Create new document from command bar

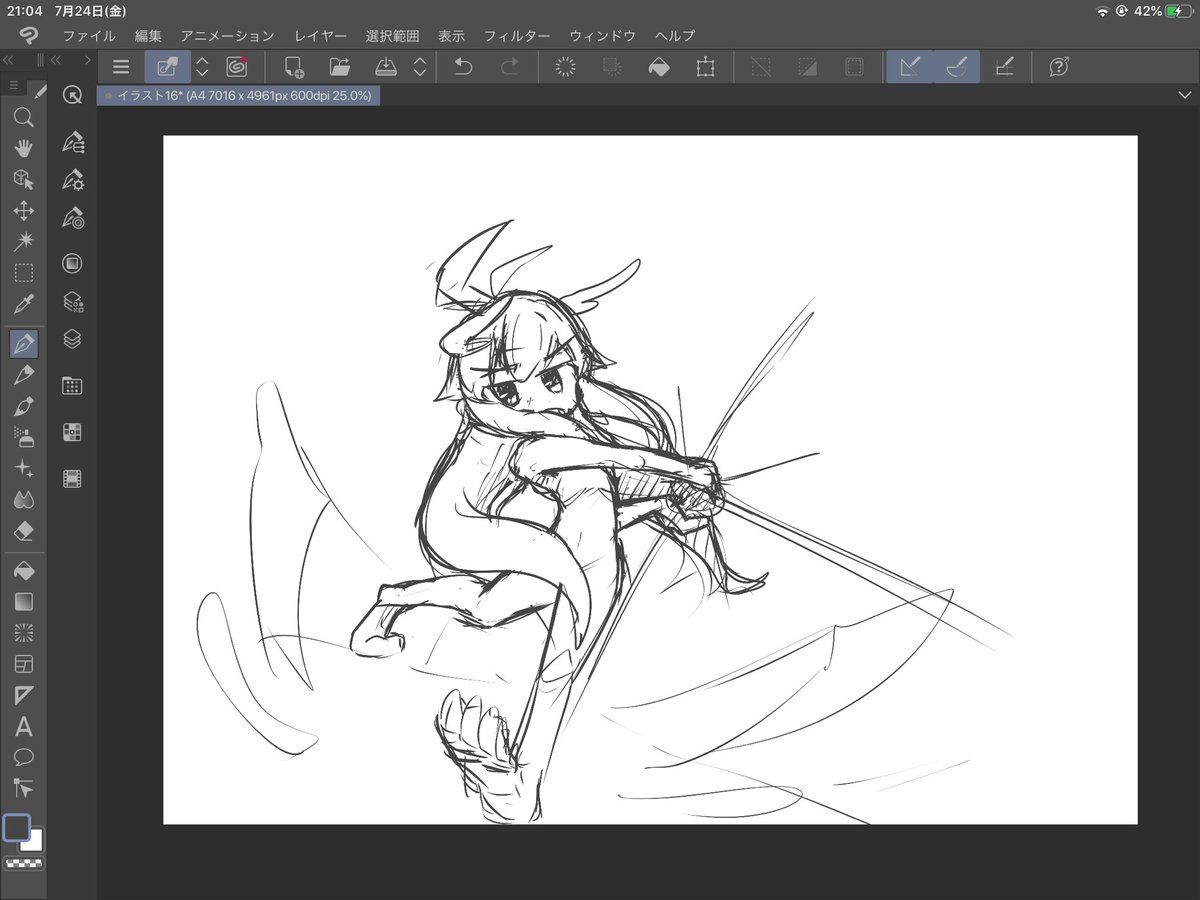pyautogui.click(x=294, y=67)
